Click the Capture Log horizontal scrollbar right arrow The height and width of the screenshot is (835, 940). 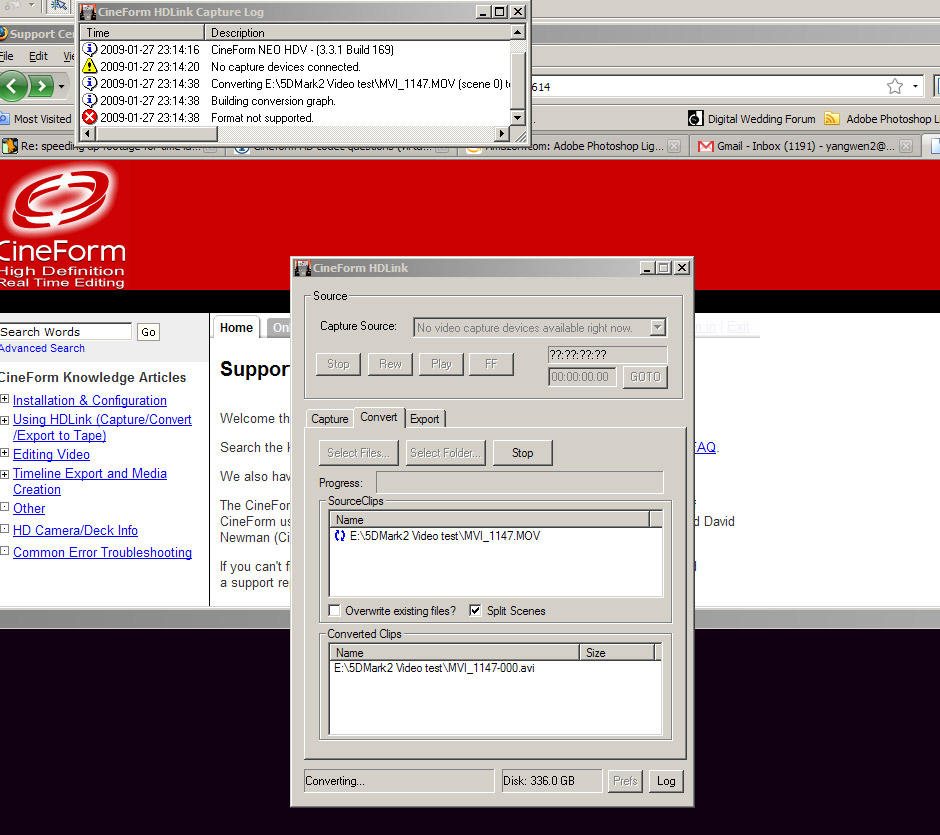502,134
